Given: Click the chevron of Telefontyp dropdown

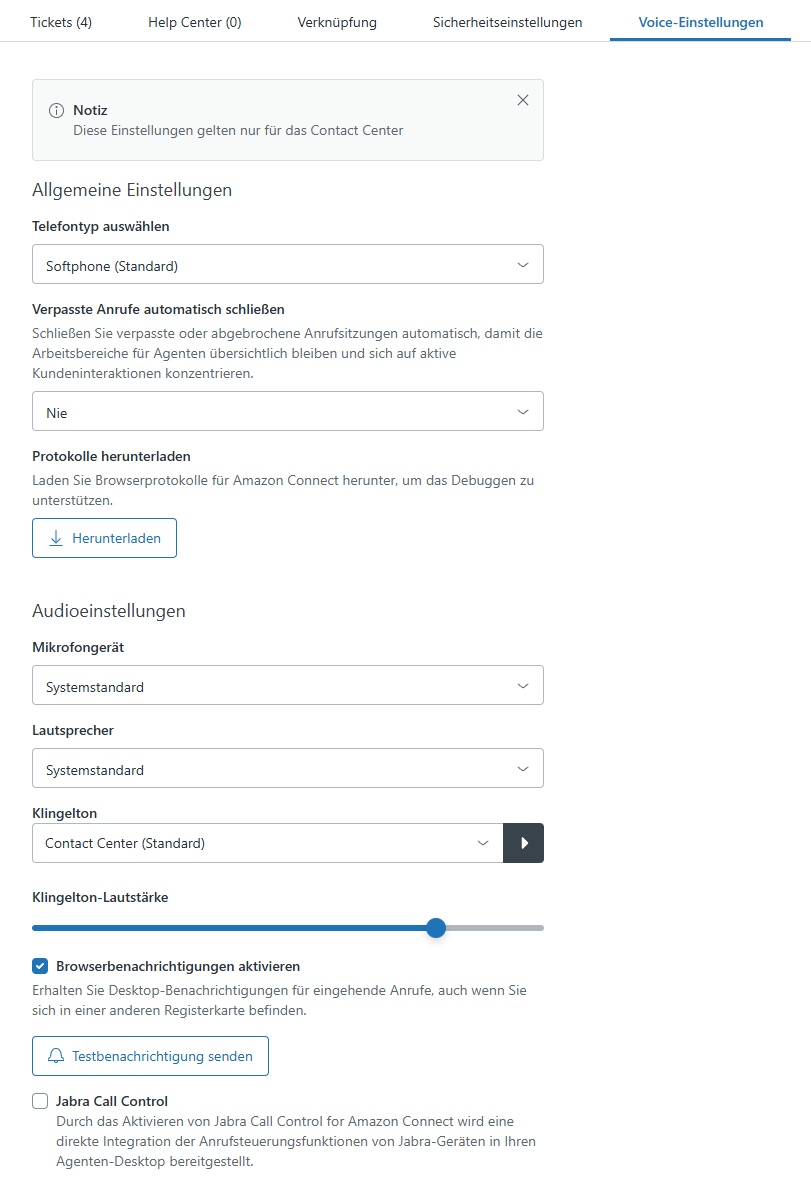Looking at the screenshot, I should (523, 265).
